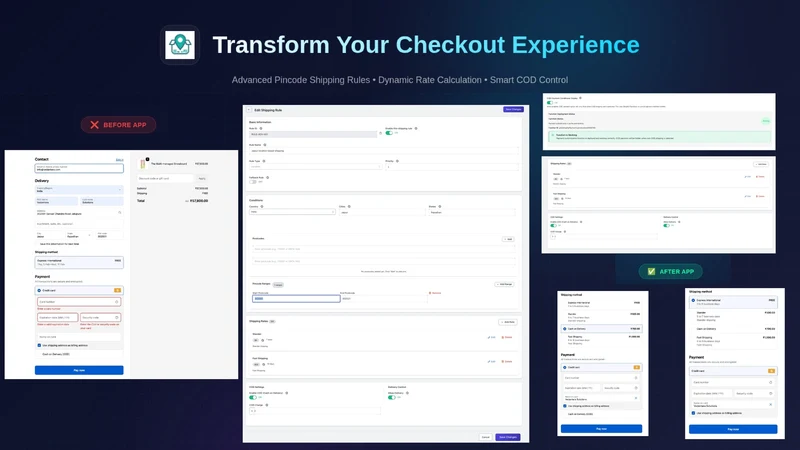The height and width of the screenshot is (450, 800).
Task: Open the Country dropdown in Conditions
Action: tap(292, 212)
